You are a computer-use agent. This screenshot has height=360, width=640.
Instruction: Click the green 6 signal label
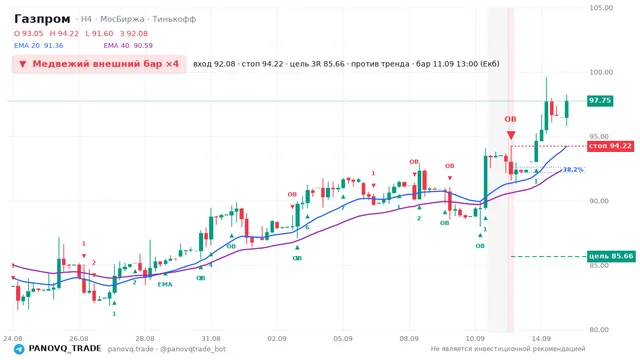(x=307, y=228)
